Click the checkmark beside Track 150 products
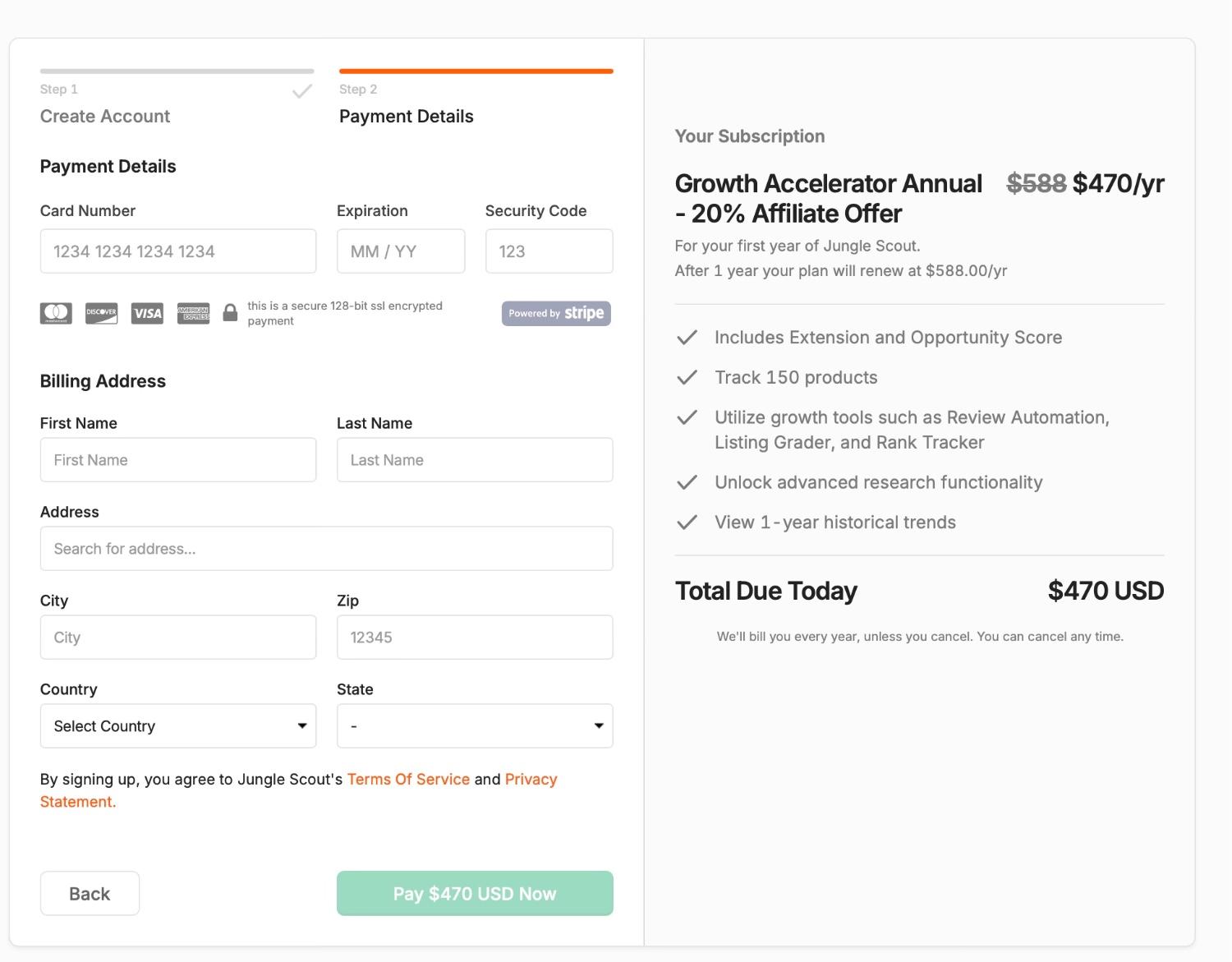 (688, 377)
